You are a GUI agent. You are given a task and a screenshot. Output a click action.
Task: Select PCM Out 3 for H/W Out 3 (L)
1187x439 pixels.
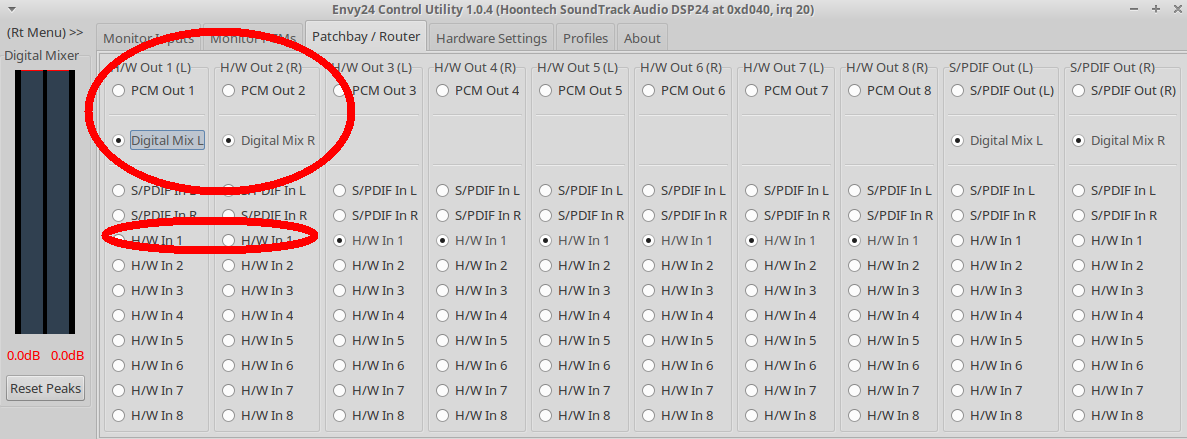coord(340,91)
